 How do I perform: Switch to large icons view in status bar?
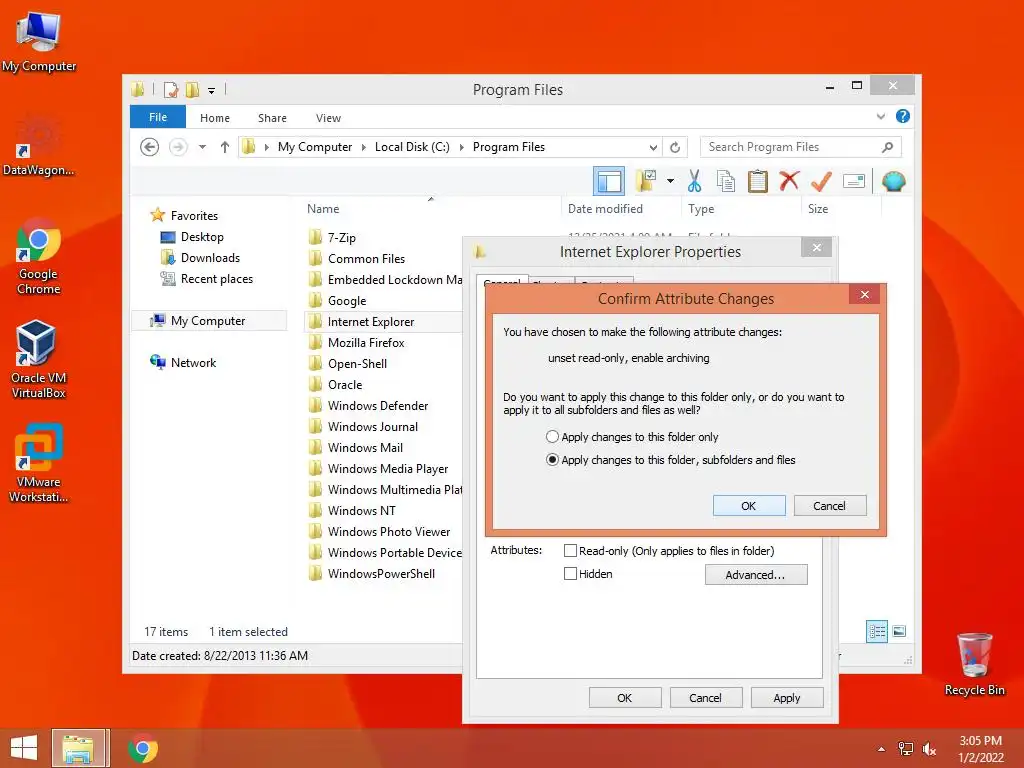(x=899, y=631)
